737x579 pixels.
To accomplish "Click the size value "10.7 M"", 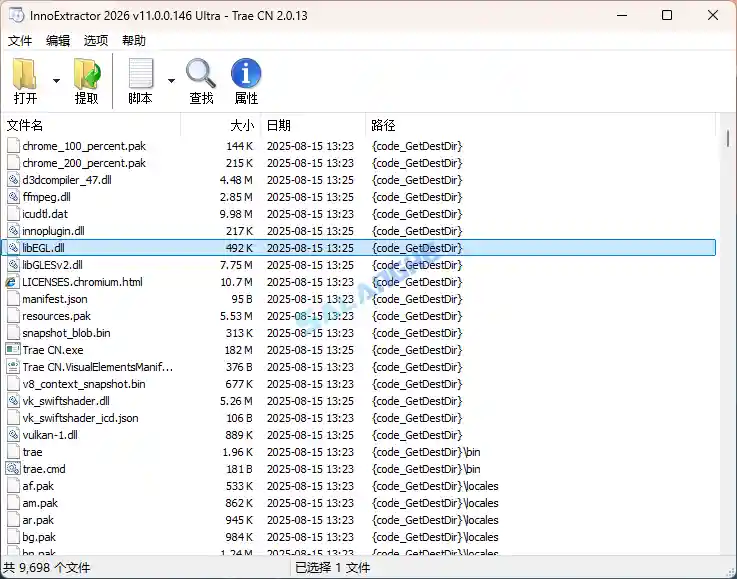I will coord(236,282).
